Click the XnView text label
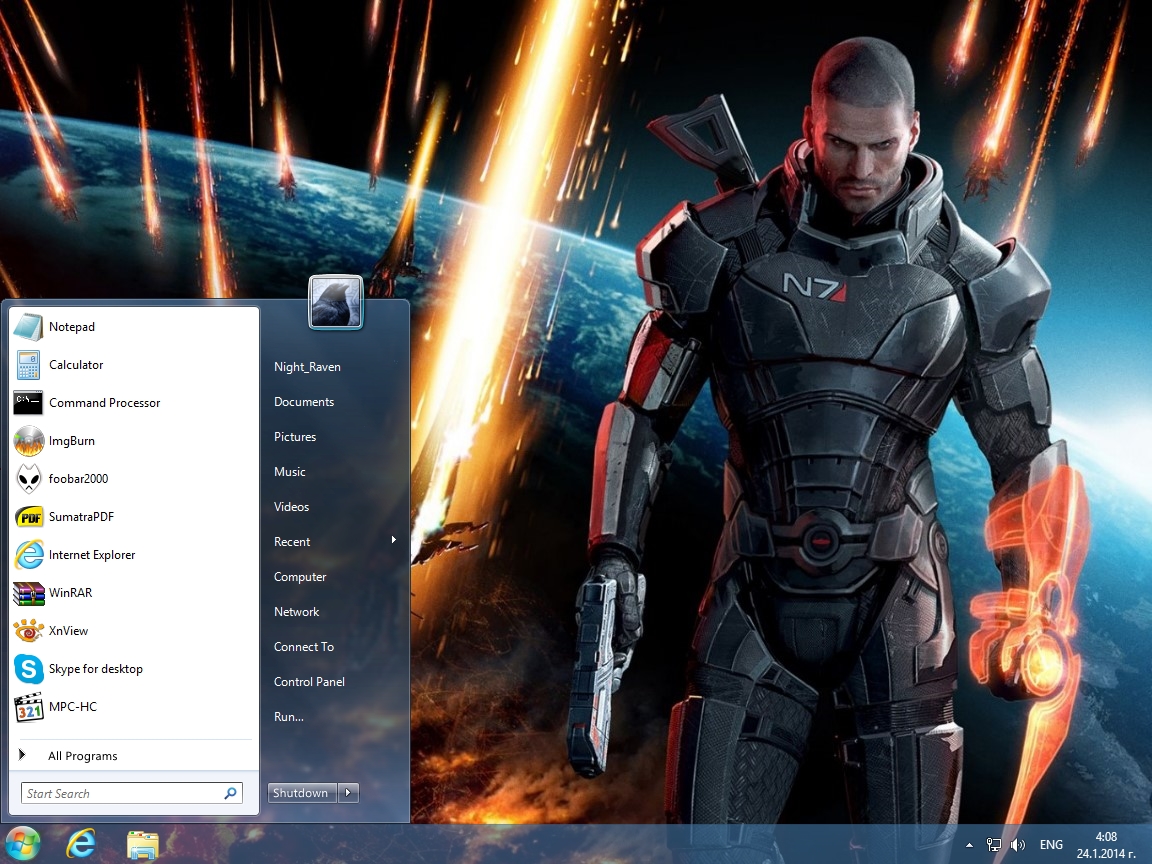 coord(68,631)
